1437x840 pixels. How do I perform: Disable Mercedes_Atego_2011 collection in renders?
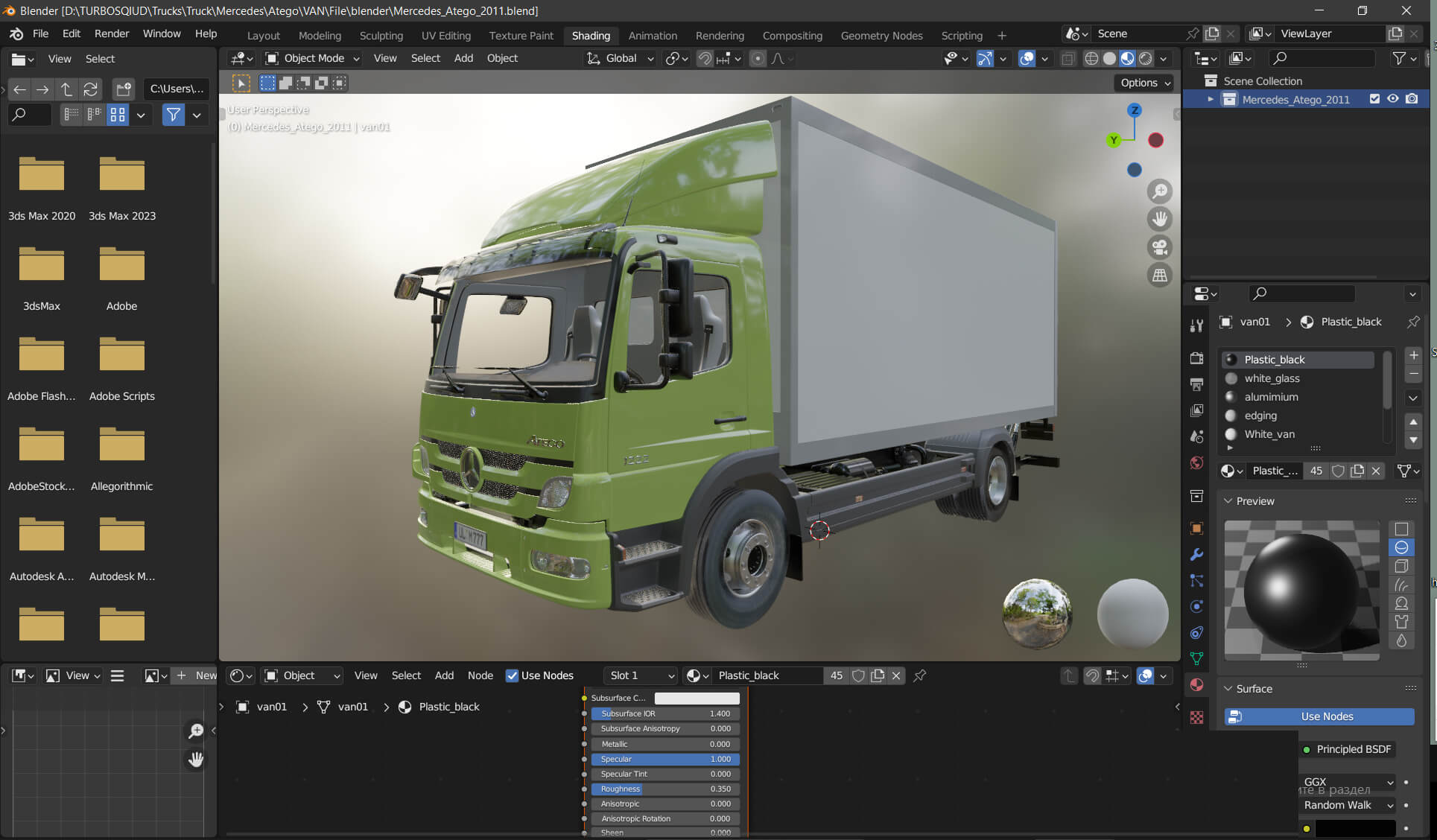pos(1412,99)
